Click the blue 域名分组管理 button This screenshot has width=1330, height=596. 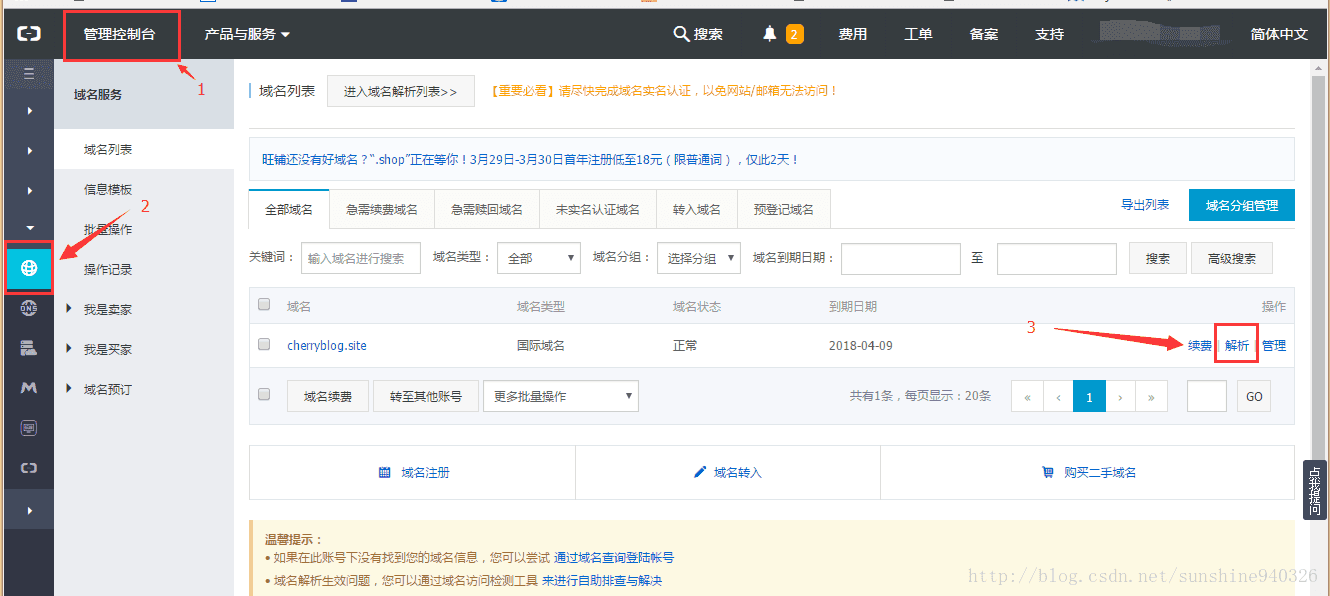[x=1241, y=204]
